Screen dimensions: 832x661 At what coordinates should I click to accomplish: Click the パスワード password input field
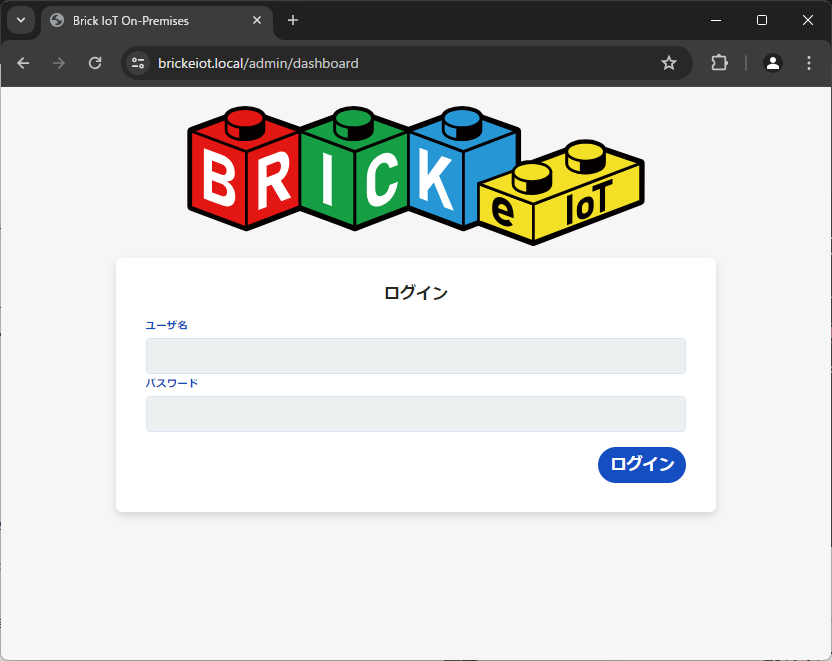(x=415, y=413)
